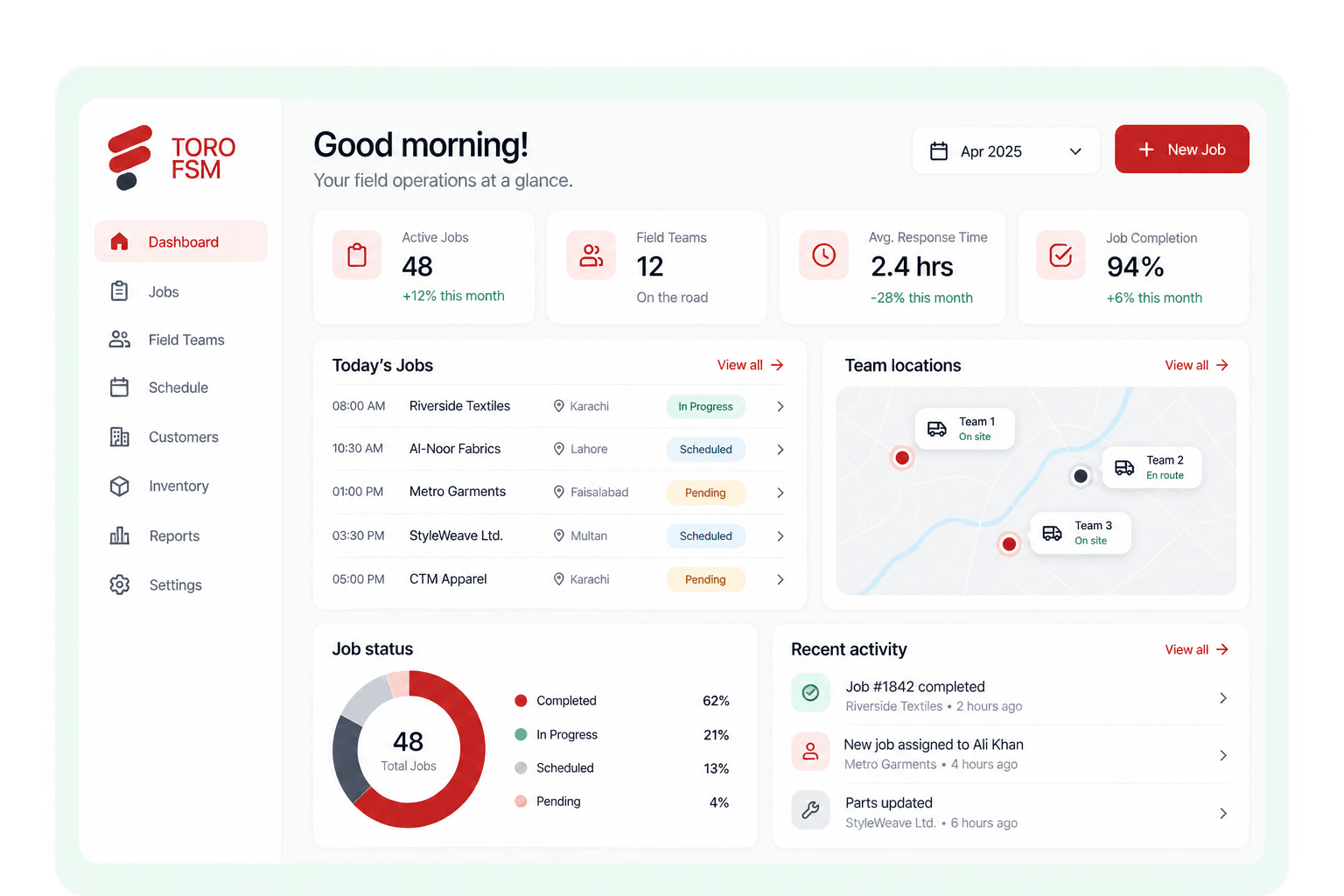Click the person icon for Ali Khan assignment
This screenshot has height=896, width=1344.
point(811,751)
